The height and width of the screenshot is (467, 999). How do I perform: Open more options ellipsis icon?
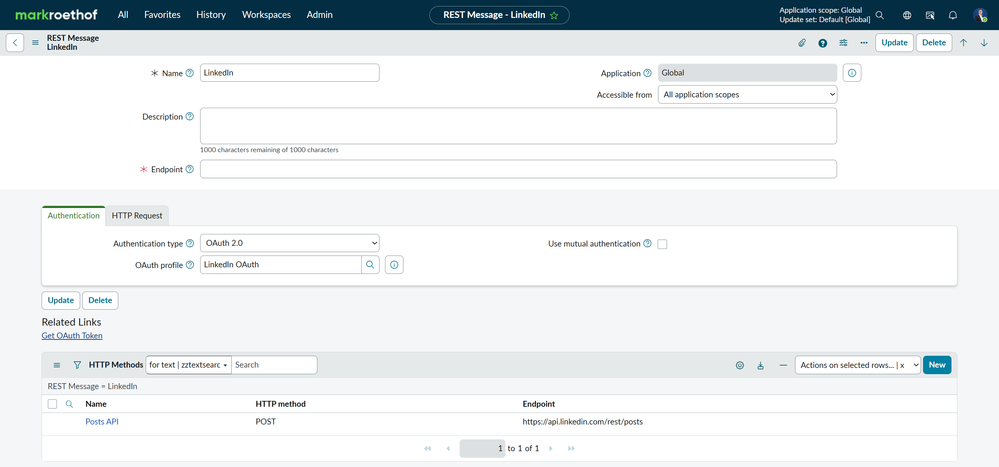point(864,43)
